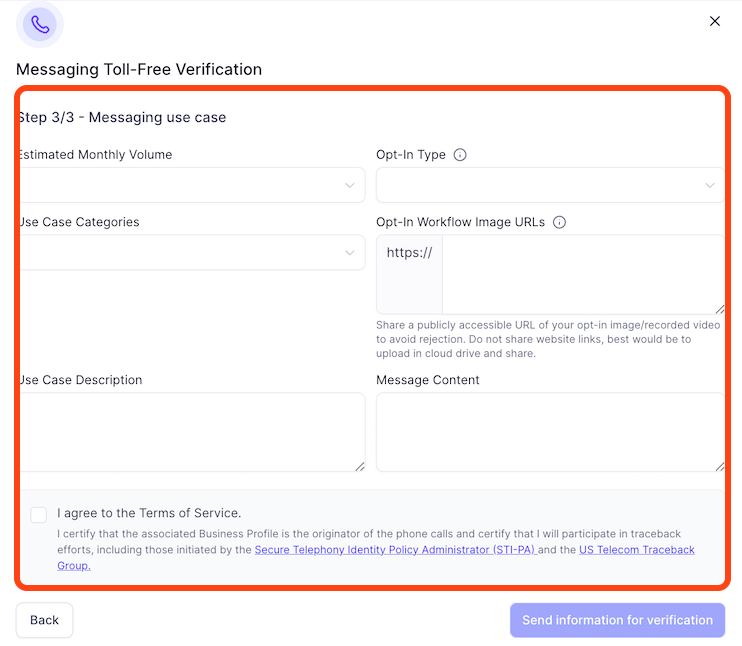Click the purple phone icon
Image resolution: width=742 pixels, height=646 pixels.
tap(40, 23)
